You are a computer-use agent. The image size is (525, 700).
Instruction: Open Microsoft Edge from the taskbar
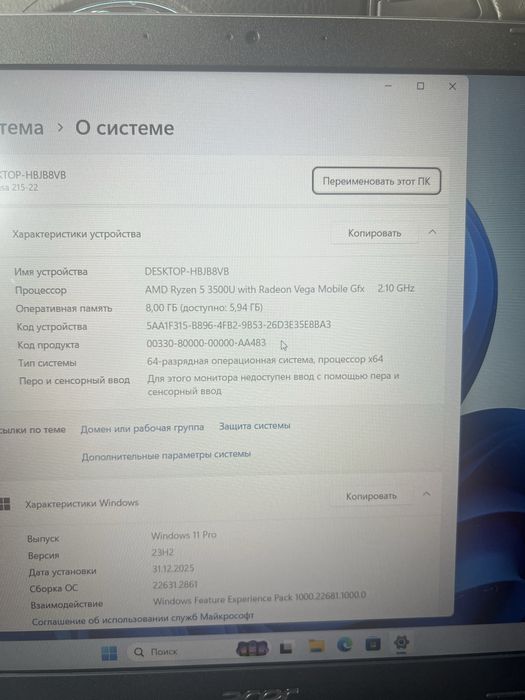[345, 645]
